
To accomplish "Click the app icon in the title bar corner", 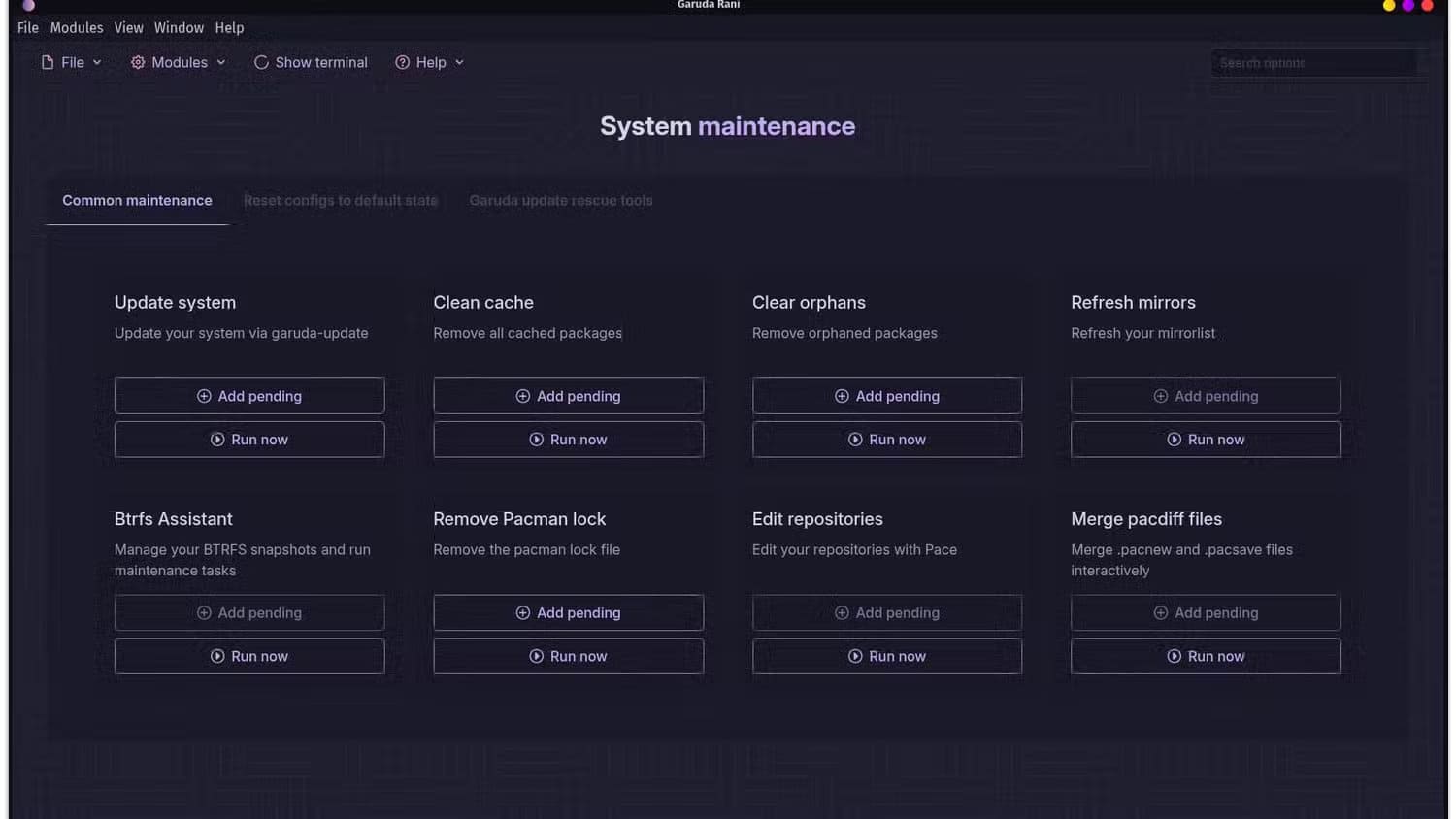I will pyautogui.click(x=28, y=5).
